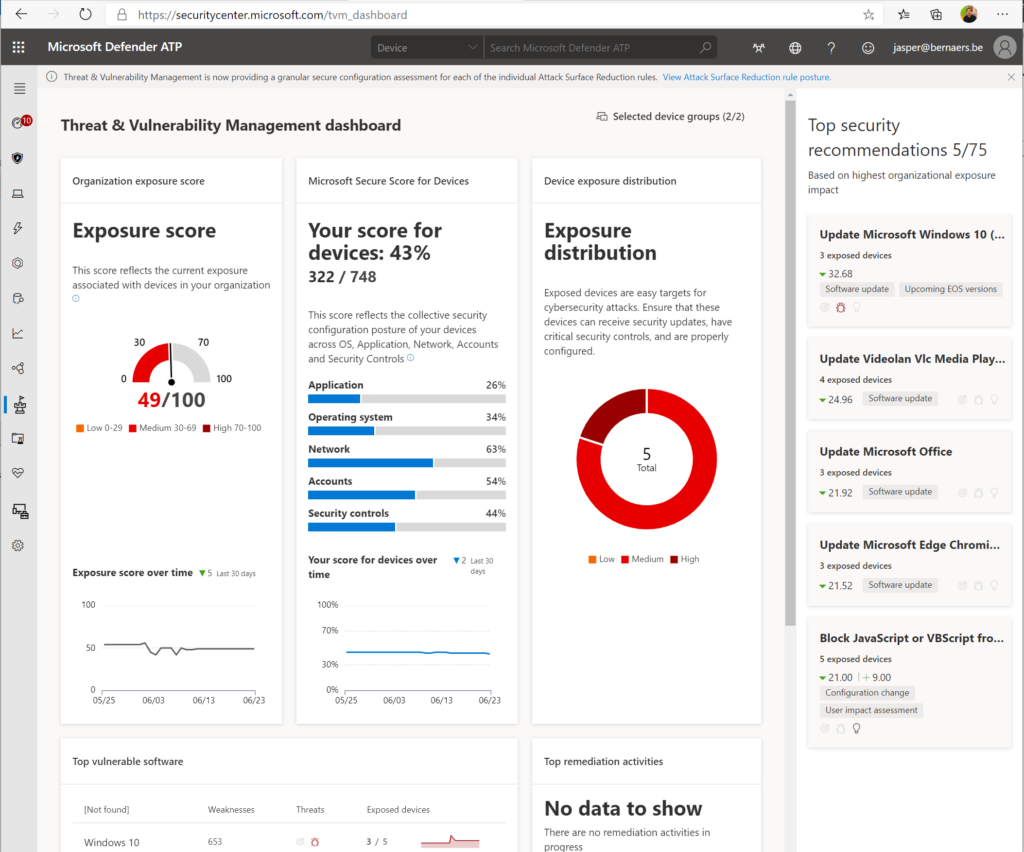Open the Settings gear sidebar icon
The width and height of the screenshot is (1024, 852).
(18, 545)
